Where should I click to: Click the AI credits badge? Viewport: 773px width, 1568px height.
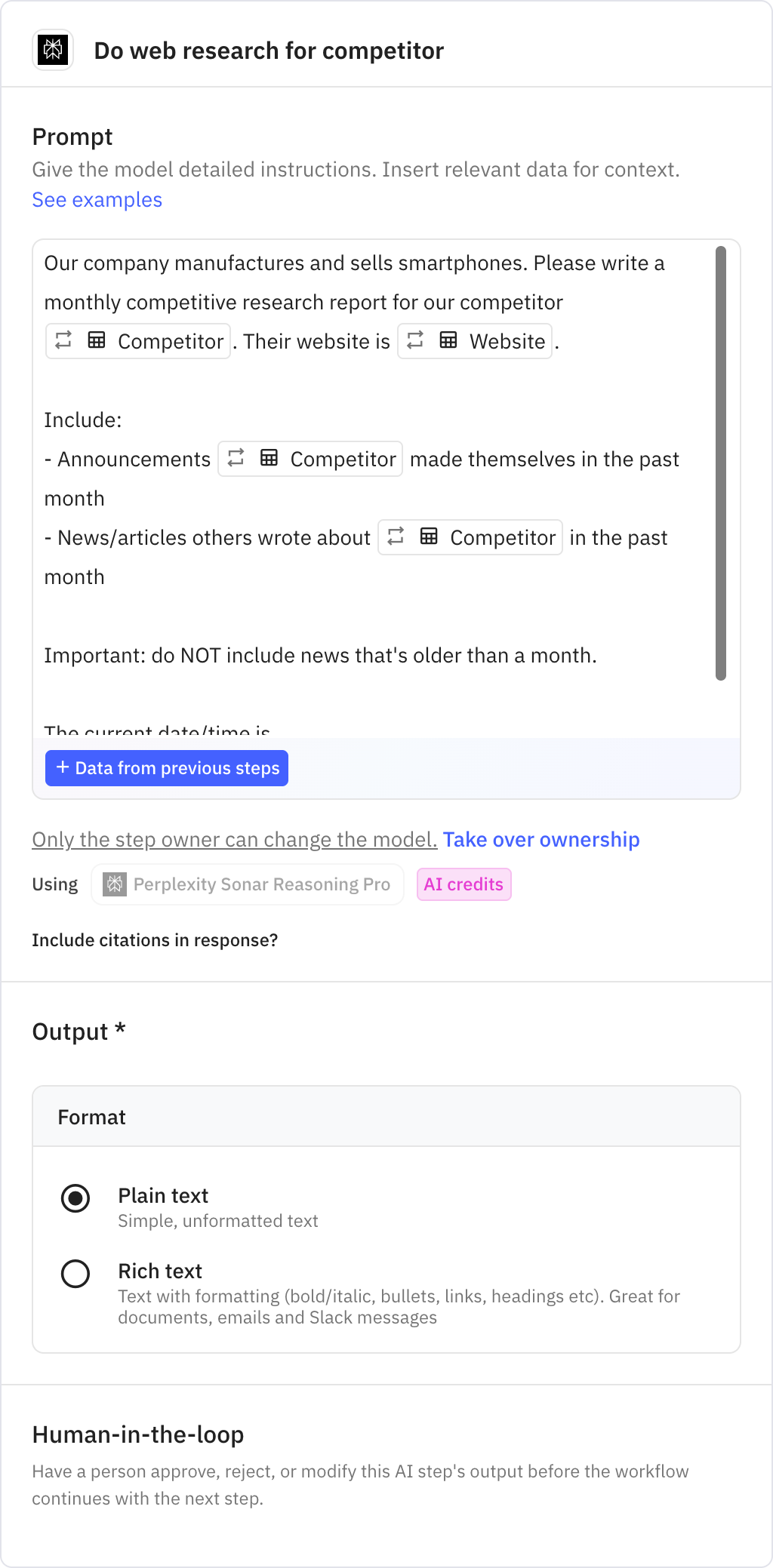pos(463,884)
